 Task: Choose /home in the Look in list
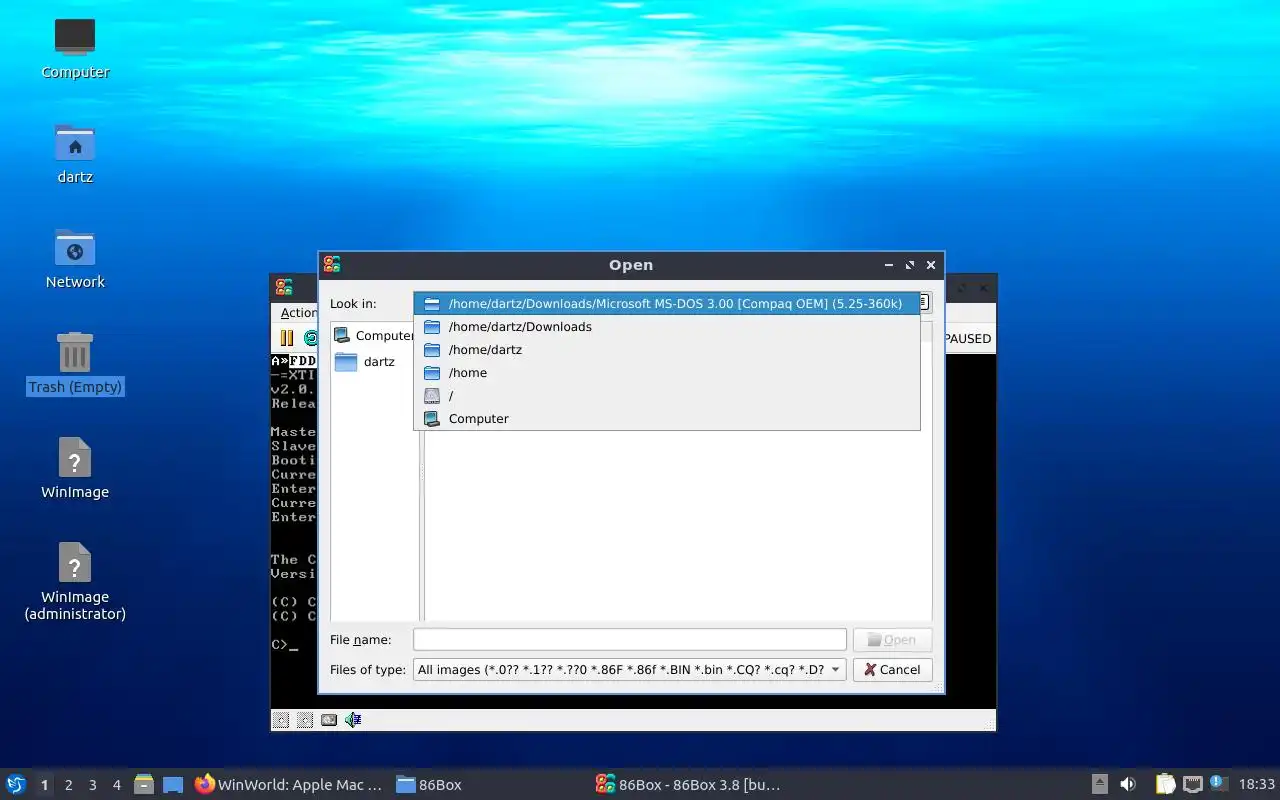click(667, 372)
